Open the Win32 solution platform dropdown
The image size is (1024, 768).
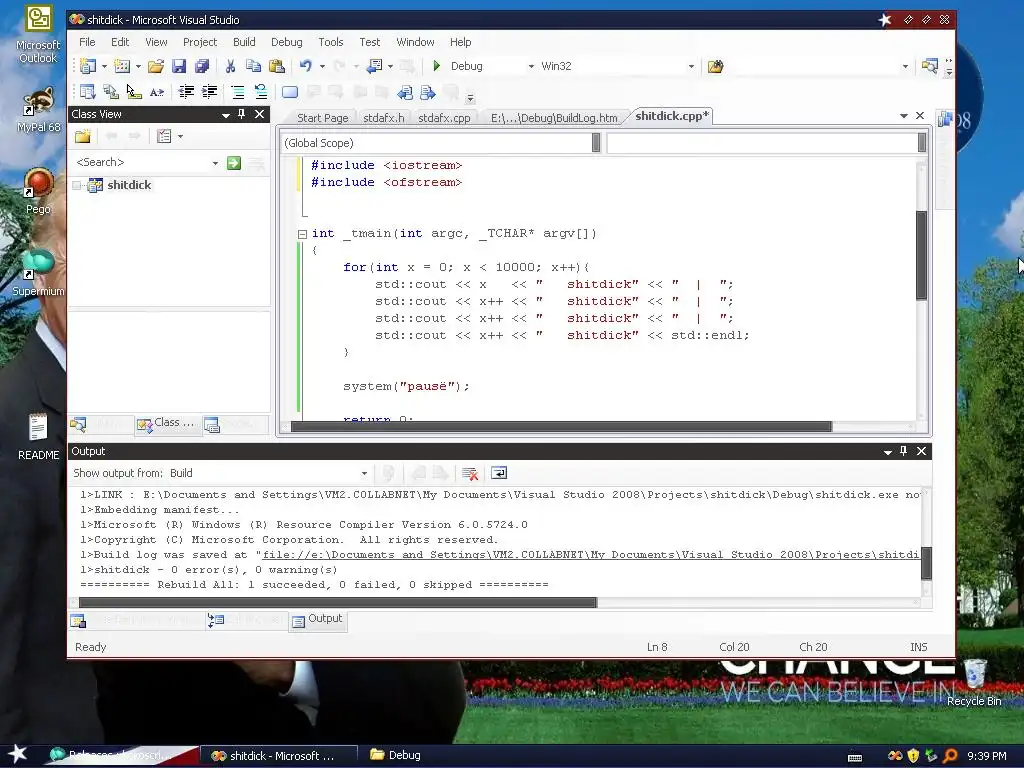coord(691,66)
